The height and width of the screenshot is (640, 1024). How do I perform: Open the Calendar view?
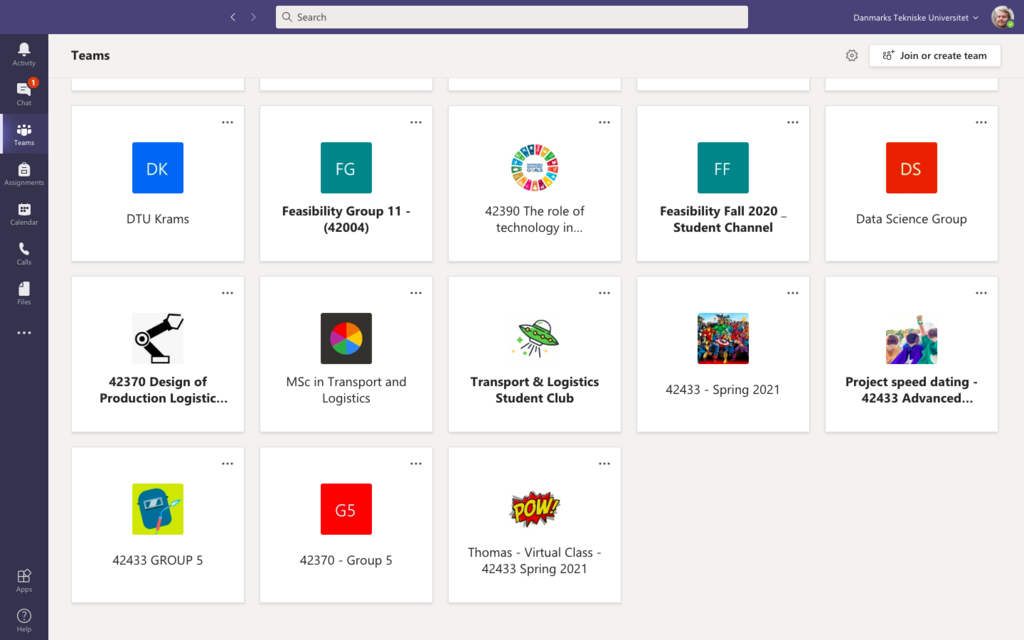tap(24, 214)
